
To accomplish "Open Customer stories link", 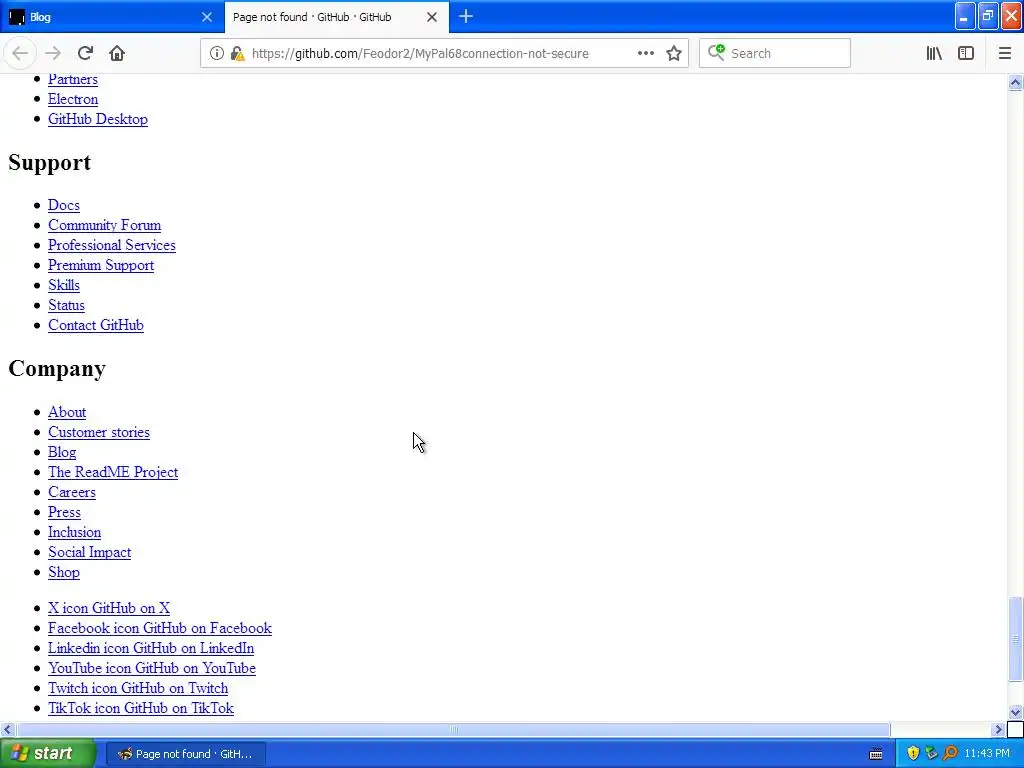I will coord(99,432).
